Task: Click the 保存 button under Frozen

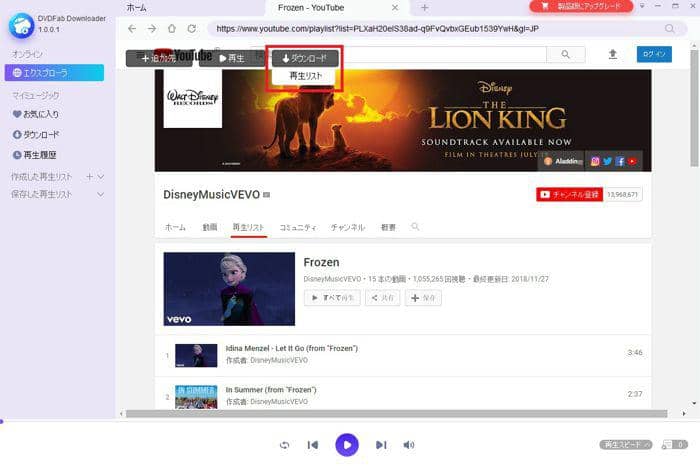Action: click(x=423, y=298)
